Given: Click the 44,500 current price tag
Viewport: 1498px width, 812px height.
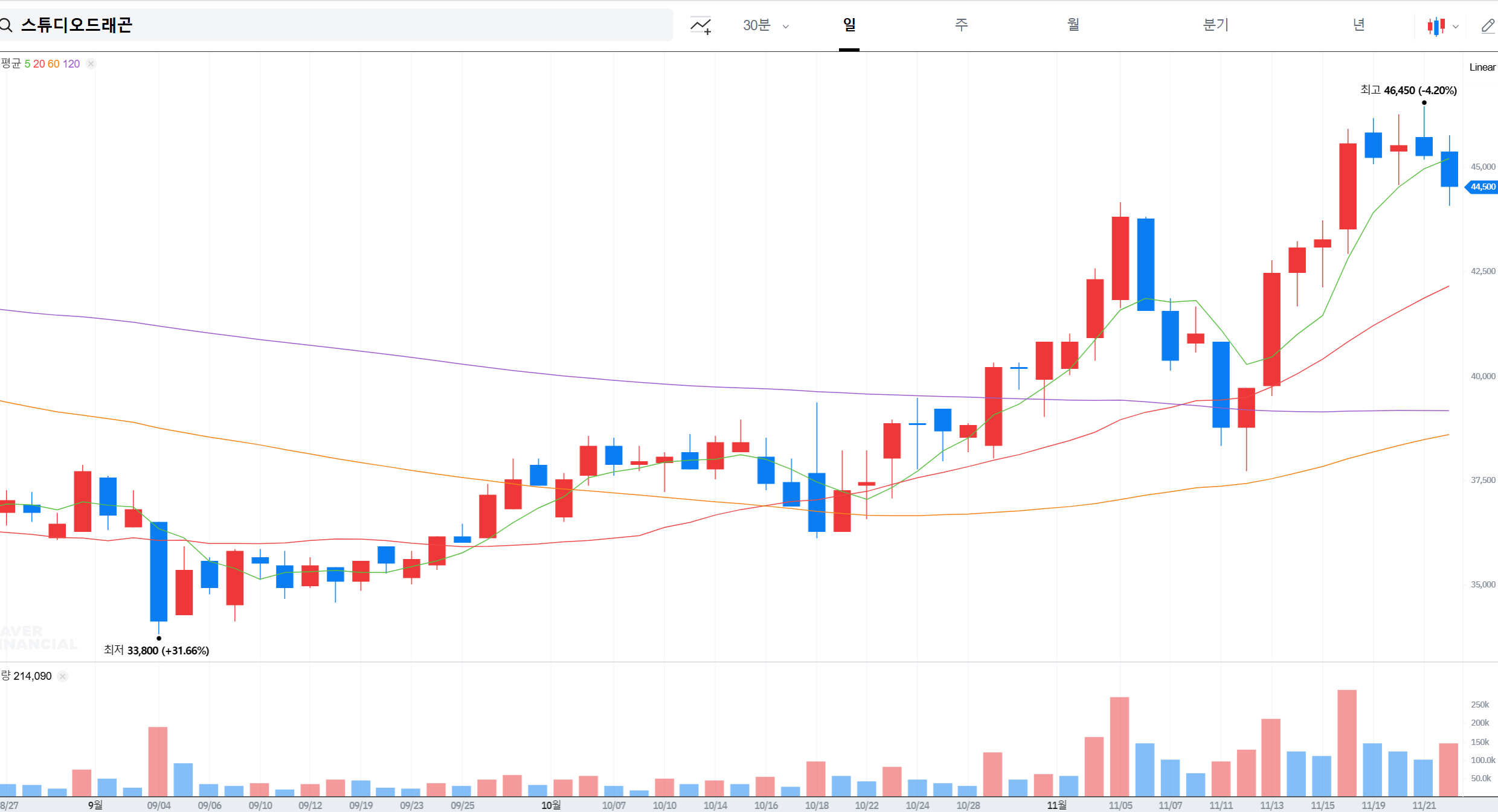Looking at the screenshot, I should coord(1482,187).
